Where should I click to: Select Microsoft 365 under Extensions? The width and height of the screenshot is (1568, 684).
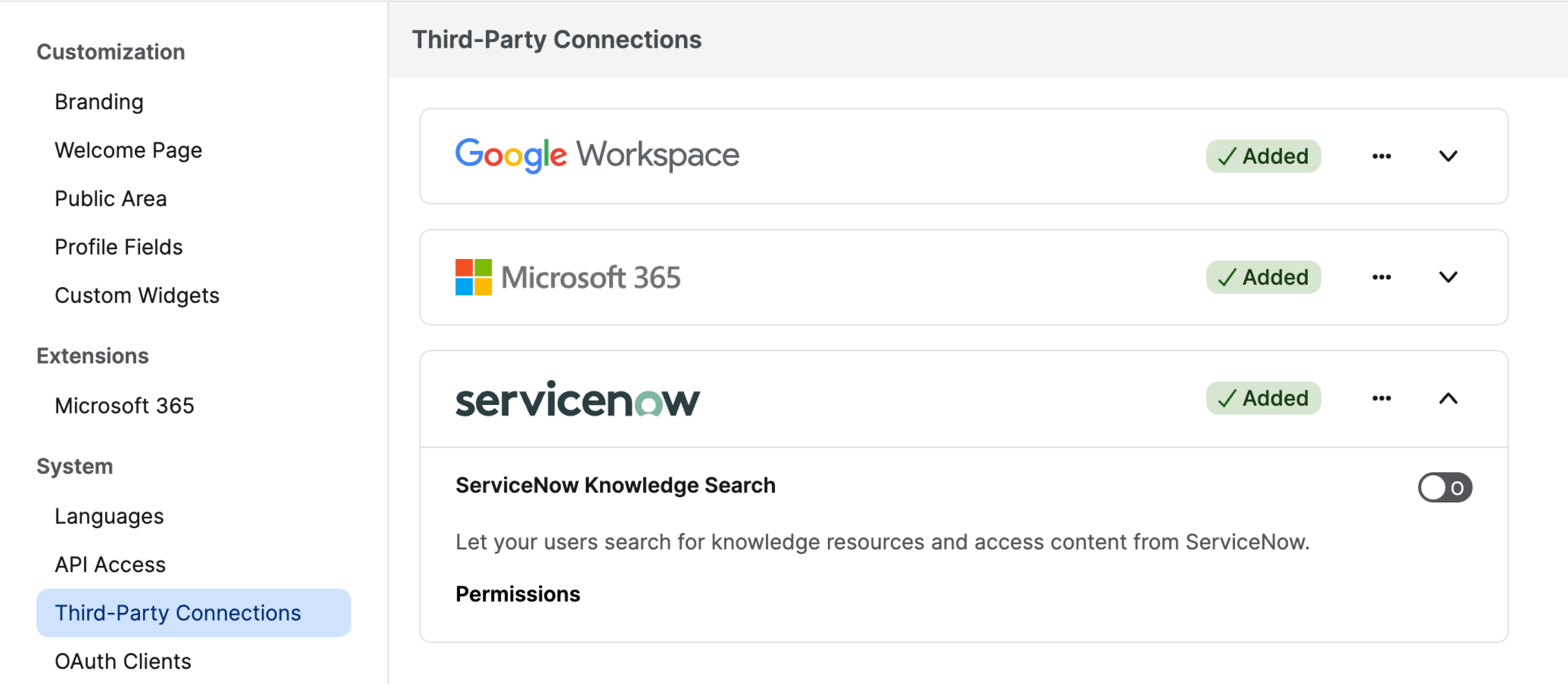124,405
